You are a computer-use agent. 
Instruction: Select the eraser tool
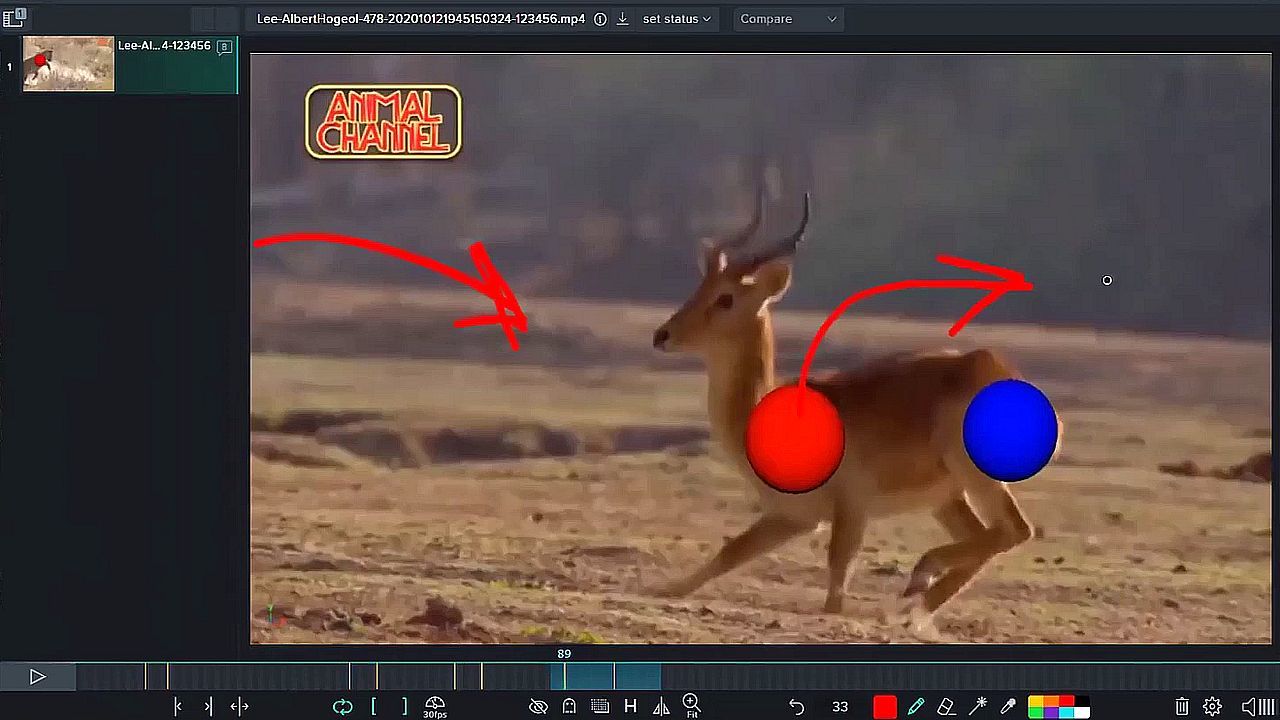point(946,707)
